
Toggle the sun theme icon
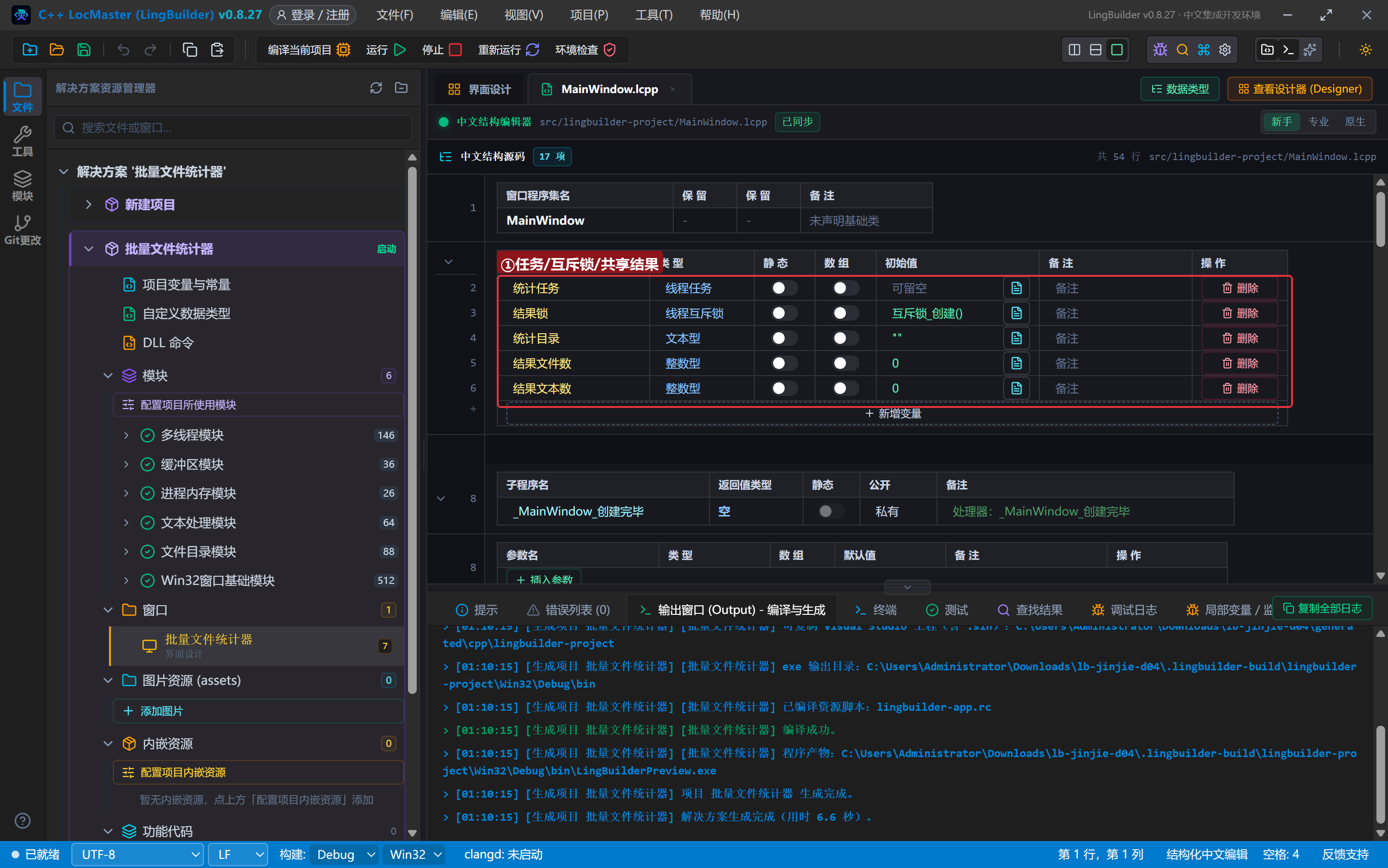(x=1366, y=50)
